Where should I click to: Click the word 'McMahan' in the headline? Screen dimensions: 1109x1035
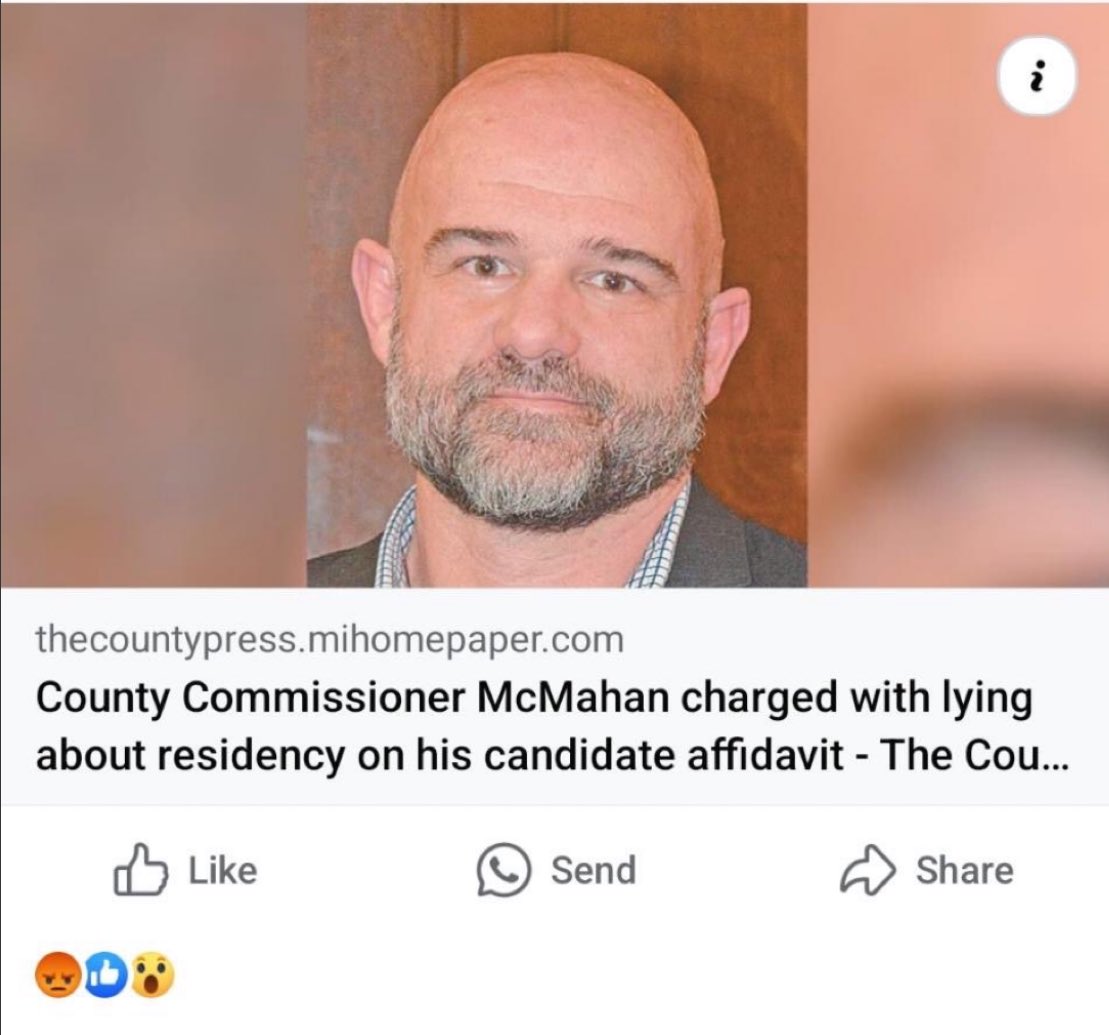tap(571, 700)
